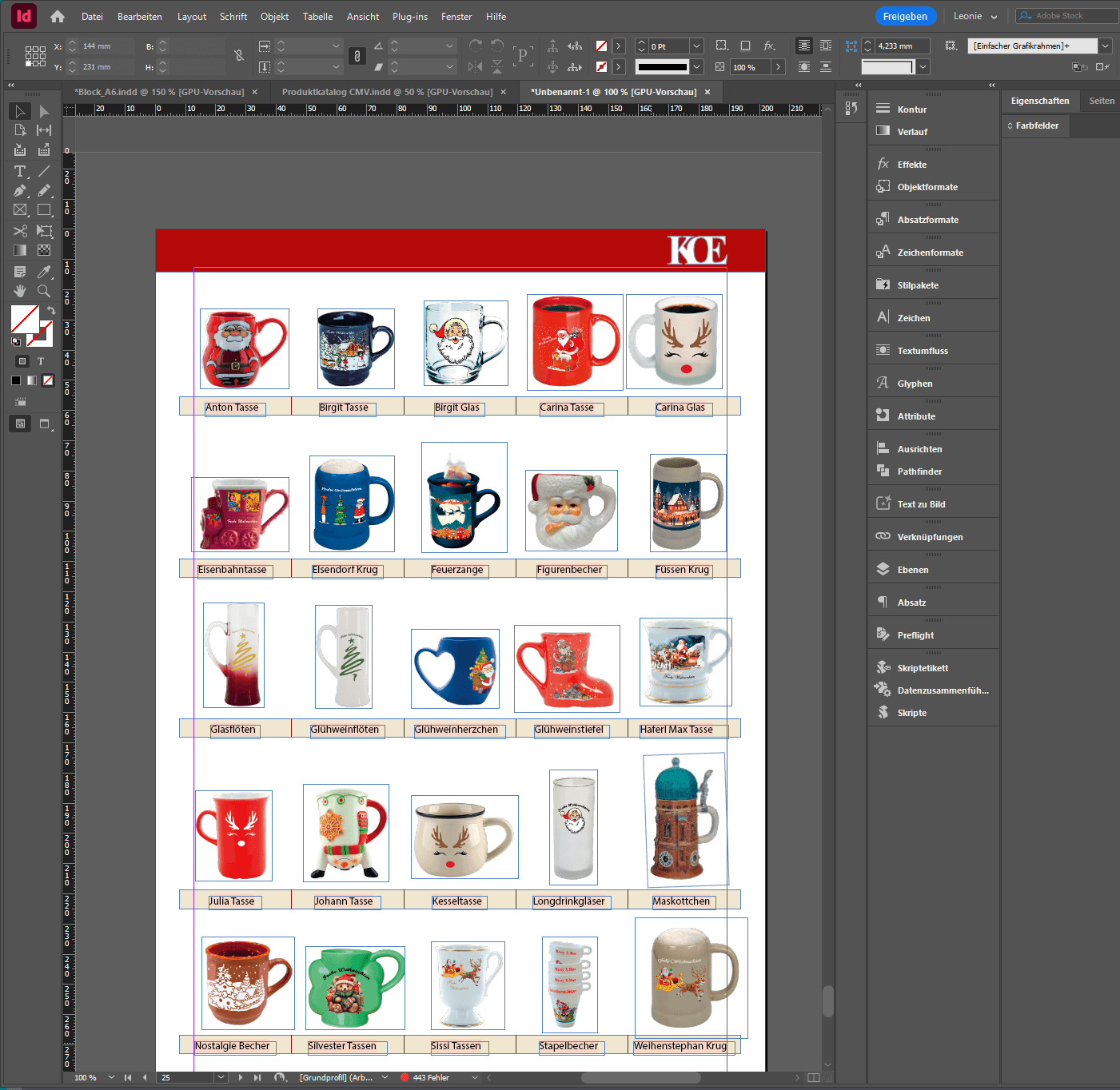Click the Adobe Stock search field
The width and height of the screenshot is (1120, 1090).
(x=1068, y=15)
